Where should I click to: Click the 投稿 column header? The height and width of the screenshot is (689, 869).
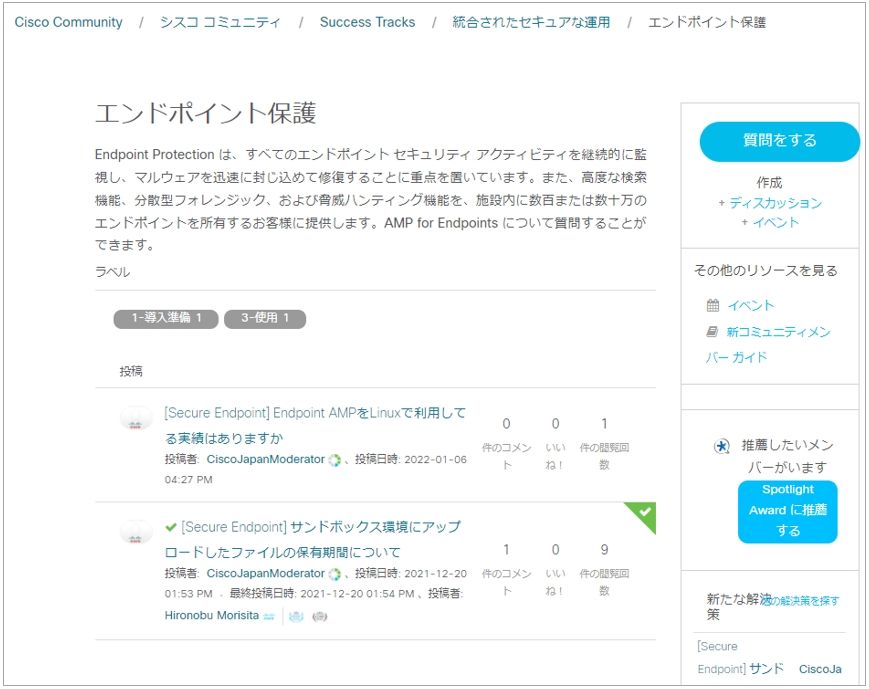[x=131, y=371]
